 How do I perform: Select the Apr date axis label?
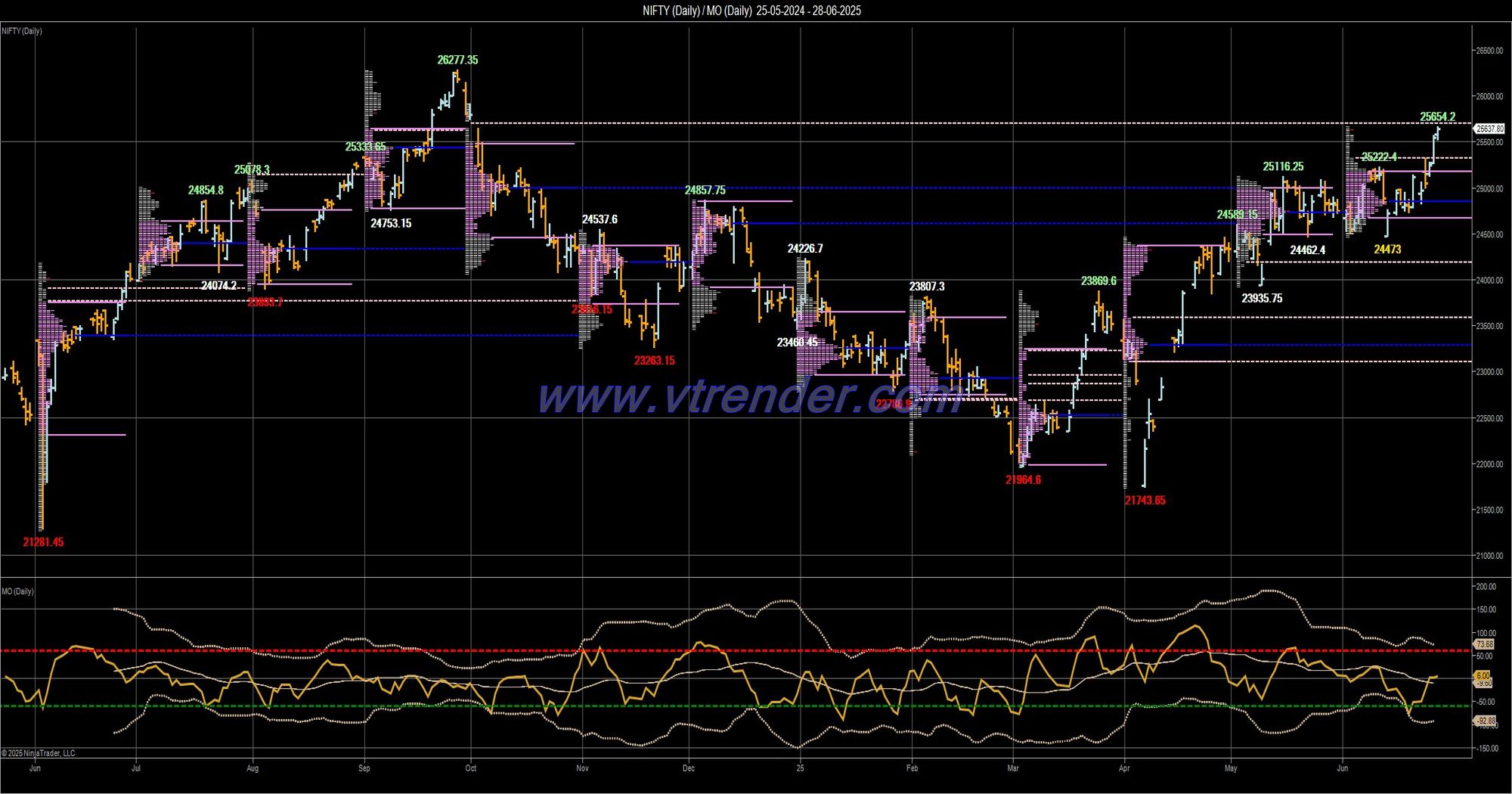(1124, 768)
